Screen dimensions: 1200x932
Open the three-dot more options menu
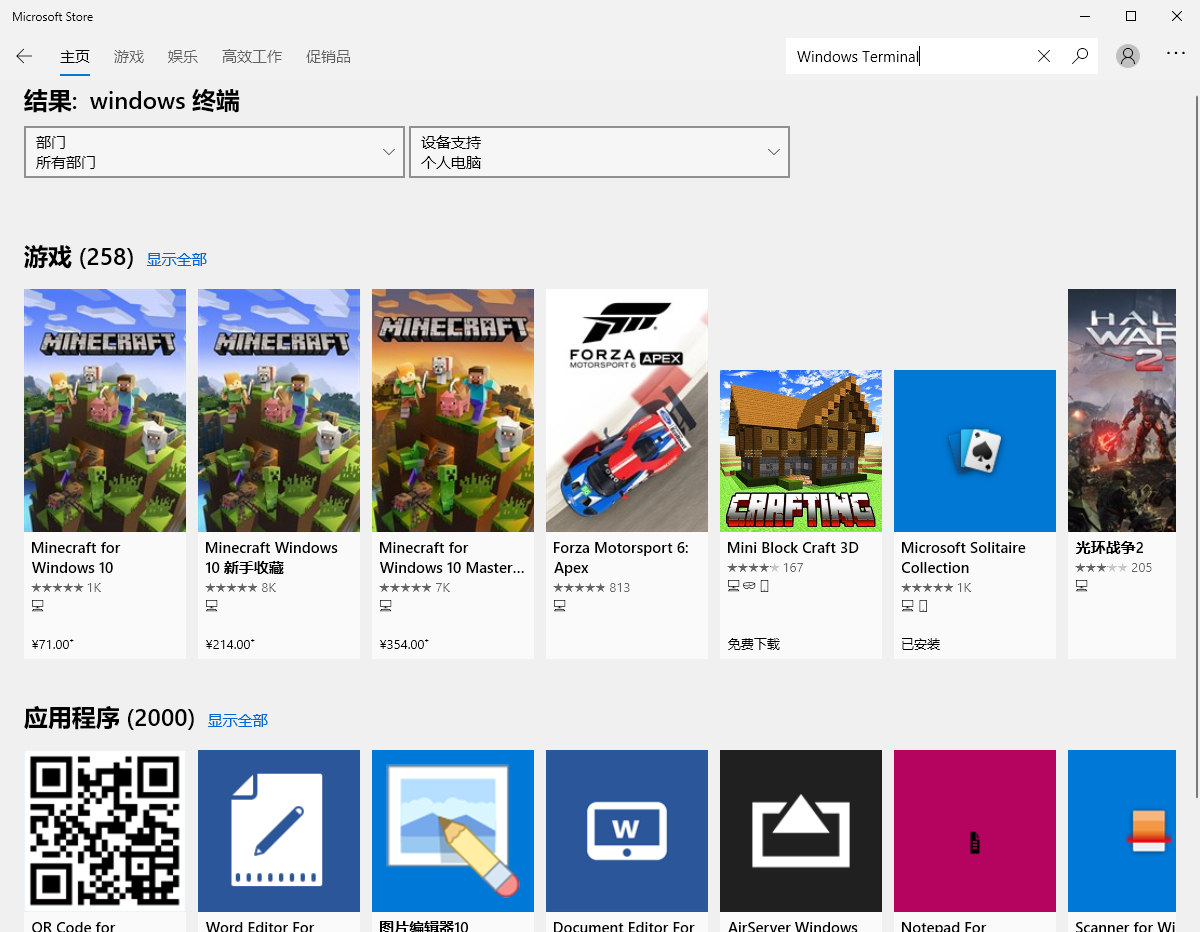click(1176, 54)
